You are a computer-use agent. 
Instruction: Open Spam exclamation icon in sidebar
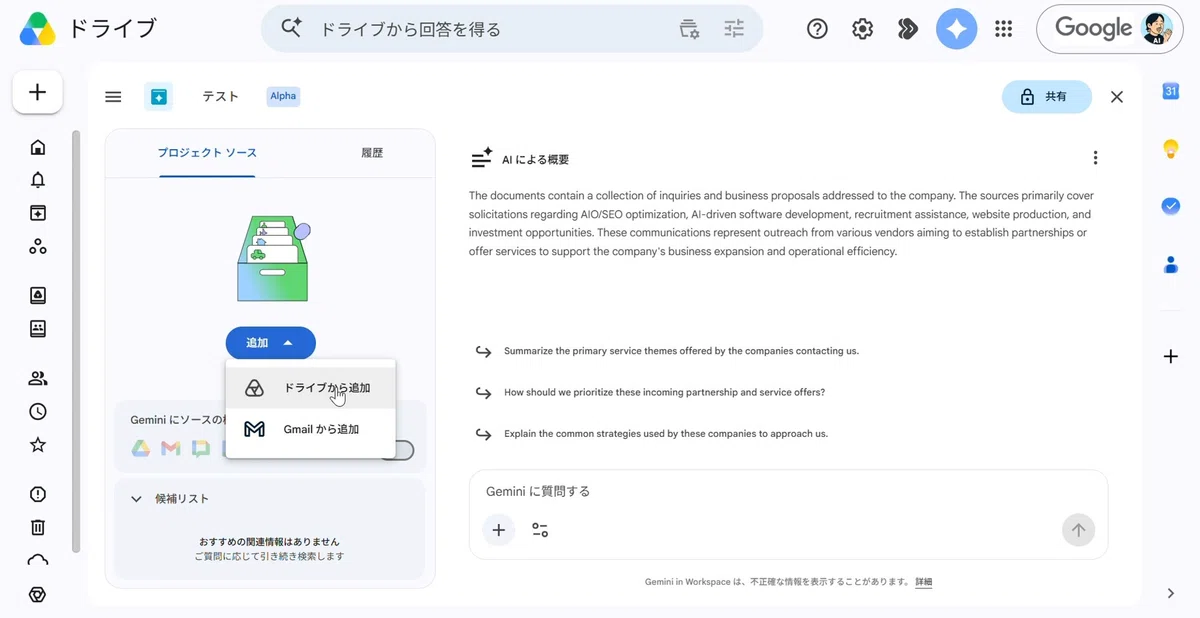pos(38,494)
